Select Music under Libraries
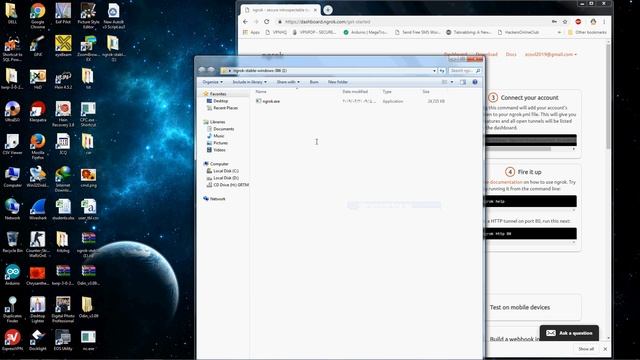 216,136
